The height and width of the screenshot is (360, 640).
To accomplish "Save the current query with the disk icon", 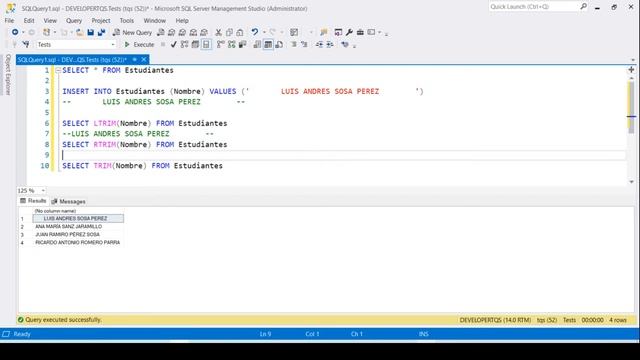I will coord(91,32).
